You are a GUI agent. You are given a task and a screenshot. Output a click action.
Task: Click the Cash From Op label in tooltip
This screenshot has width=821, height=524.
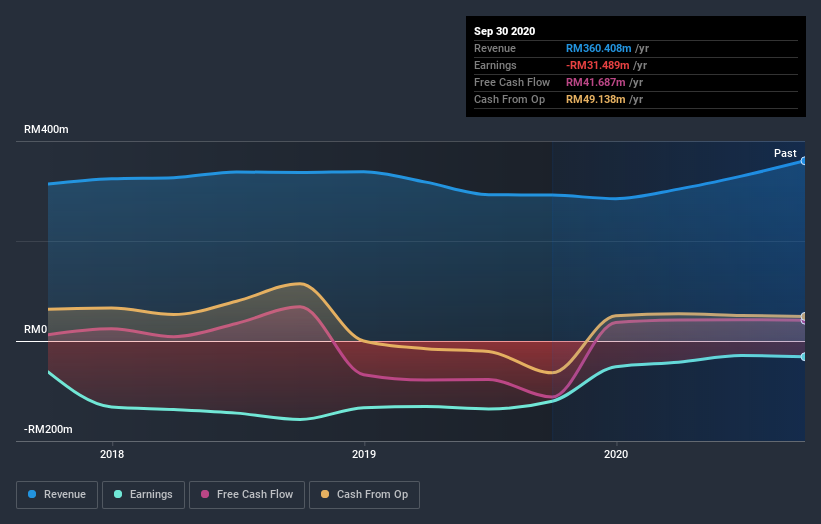pyautogui.click(x=509, y=99)
